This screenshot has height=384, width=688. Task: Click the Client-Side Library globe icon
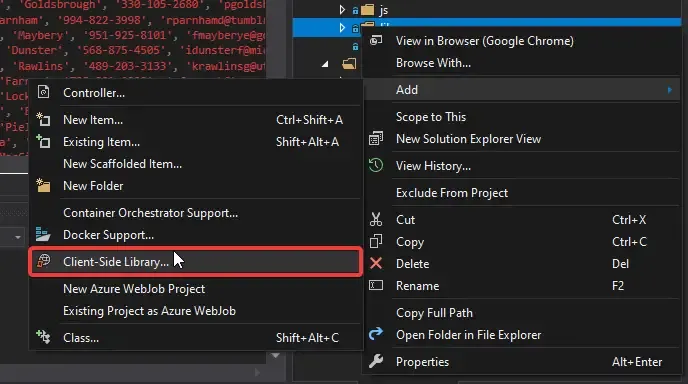[x=43, y=261]
